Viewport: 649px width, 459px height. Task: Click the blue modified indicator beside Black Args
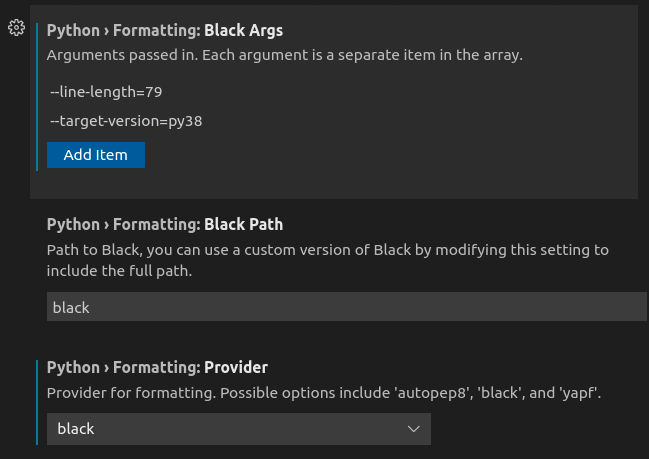37,97
